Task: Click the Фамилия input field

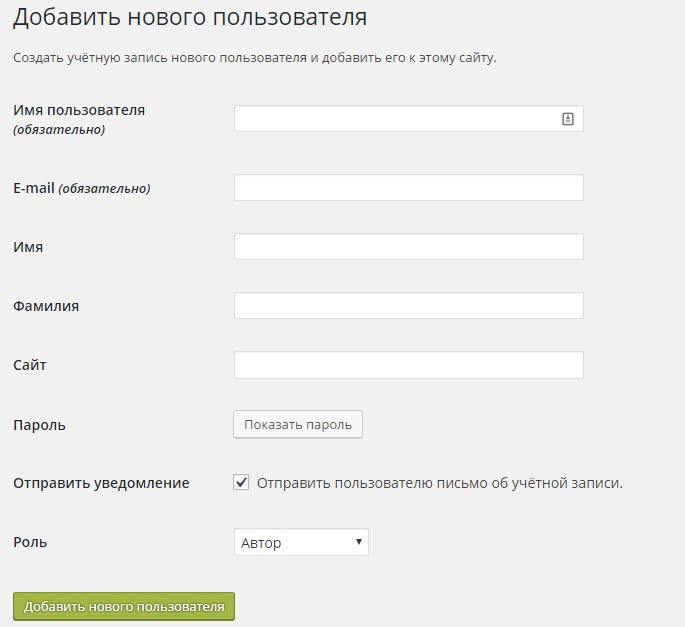Action: [x=408, y=306]
